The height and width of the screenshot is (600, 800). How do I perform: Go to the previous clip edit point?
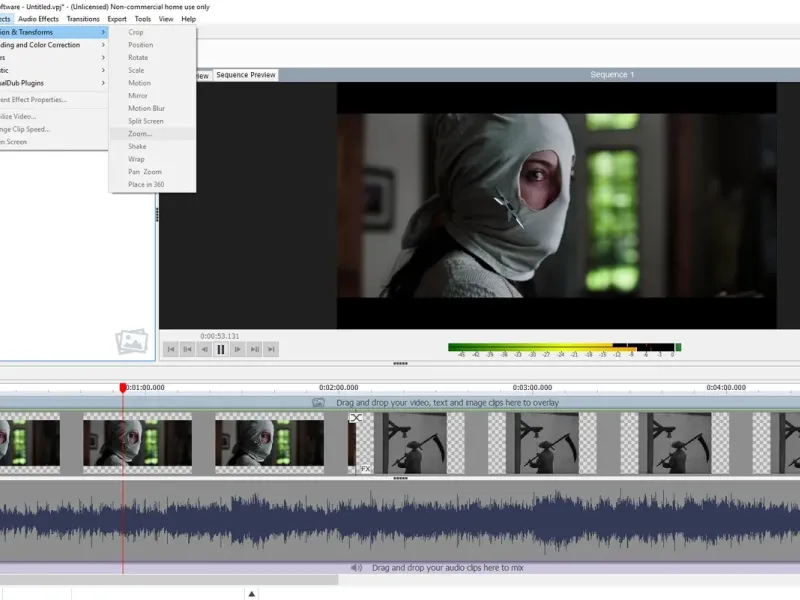pyautogui.click(x=188, y=349)
